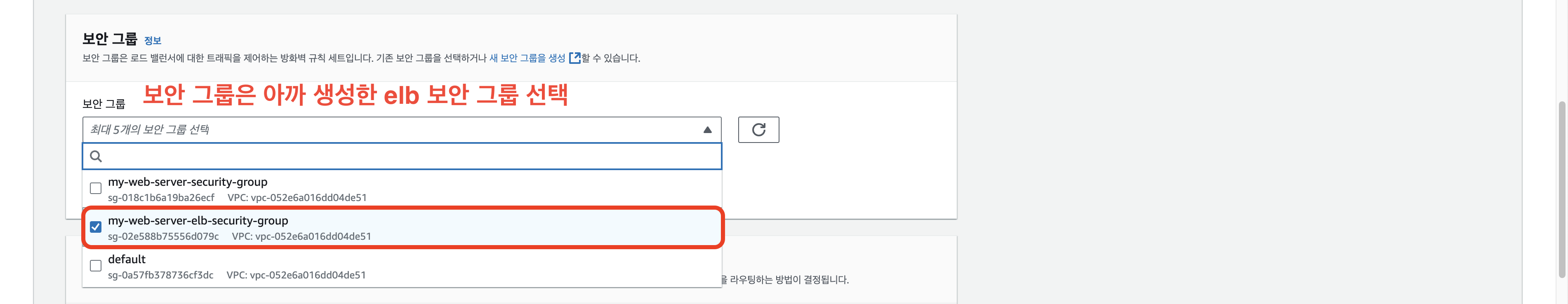This screenshot has height=304, width=1568.
Task: Open the 최대 5개의 보안 그룹 선택 combo box
Action: 402,129
